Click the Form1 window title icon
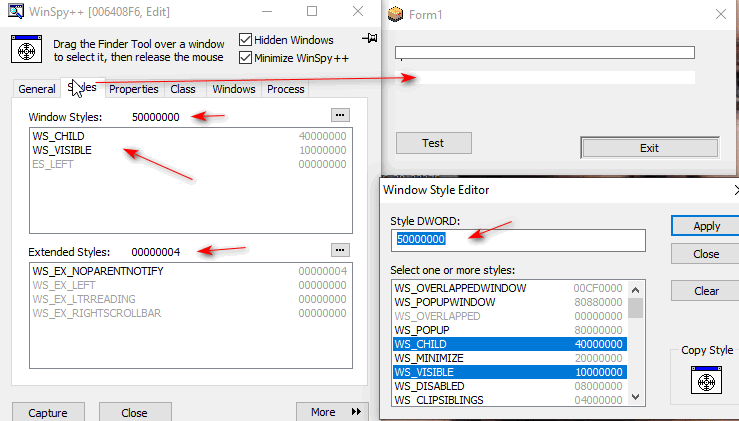 point(396,13)
